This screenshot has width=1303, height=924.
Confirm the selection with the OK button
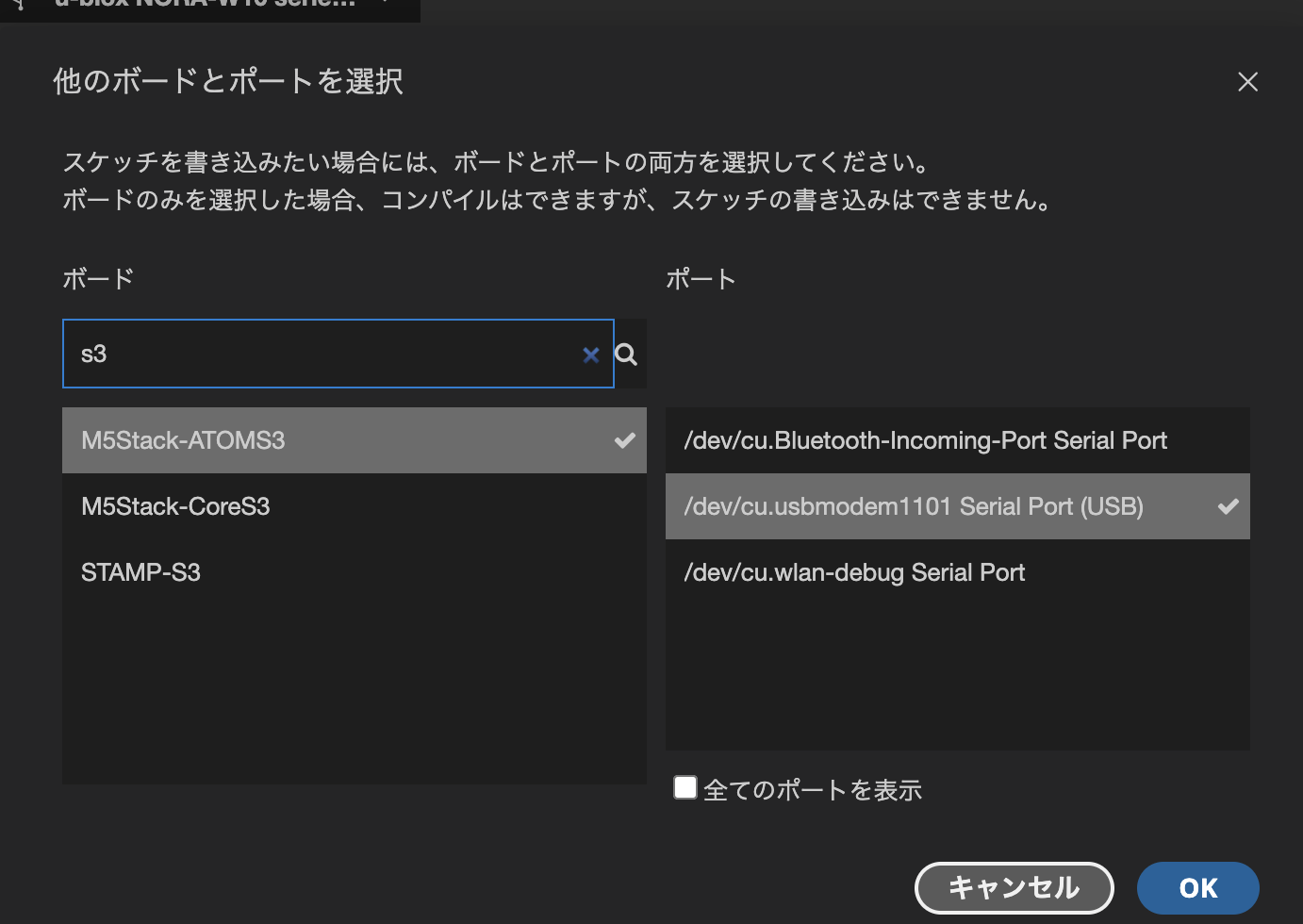(1197, 887)
